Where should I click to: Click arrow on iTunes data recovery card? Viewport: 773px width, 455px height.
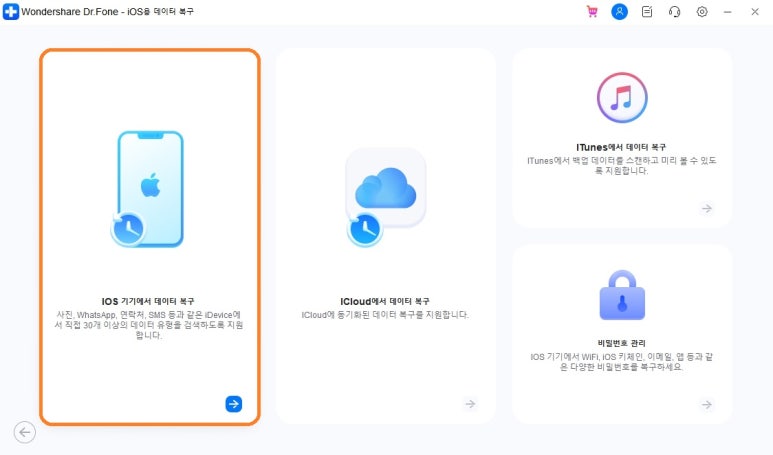707,209
